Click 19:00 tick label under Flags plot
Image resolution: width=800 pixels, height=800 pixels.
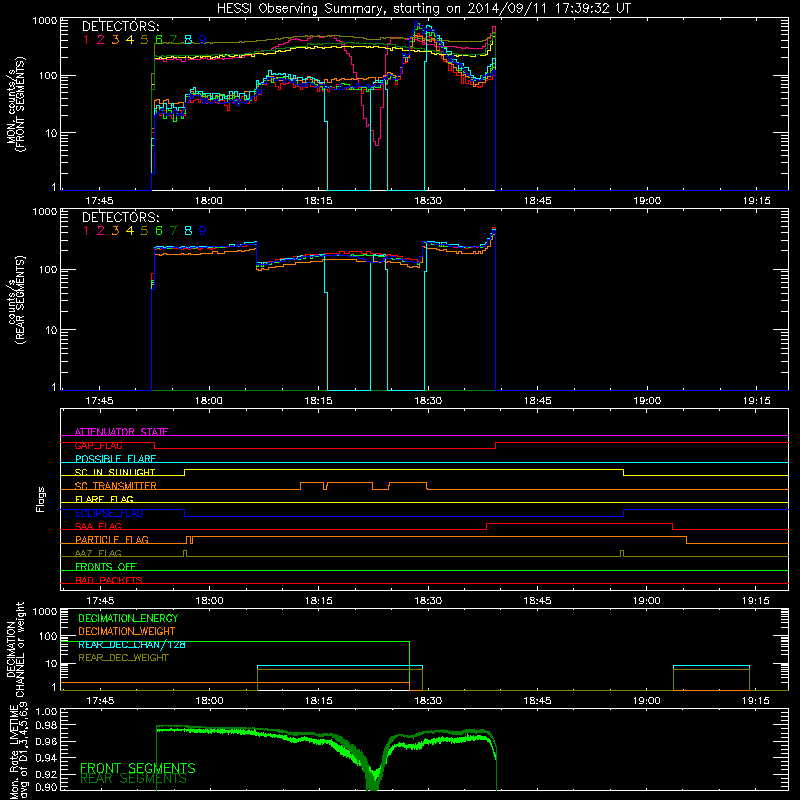647,601
